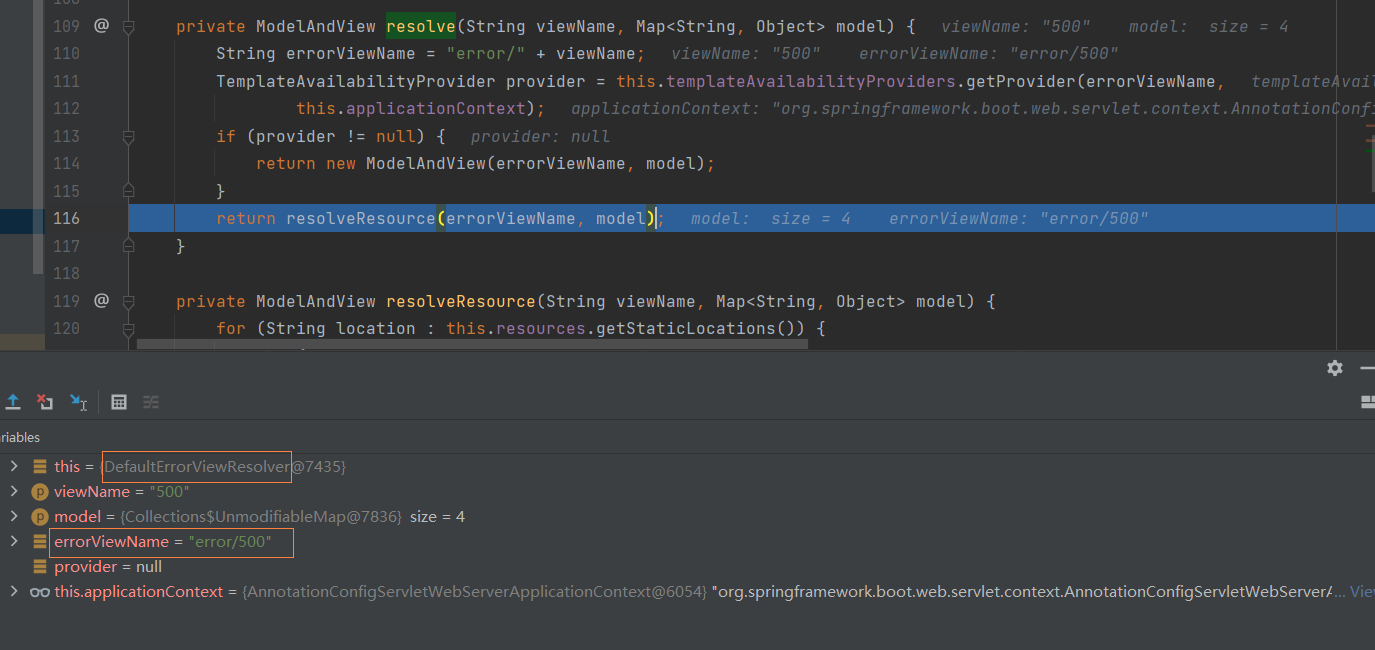The width and height of the screenshot is (1375, 650).
Task: Click line number 118 in gutter
Action: point(65,273)
